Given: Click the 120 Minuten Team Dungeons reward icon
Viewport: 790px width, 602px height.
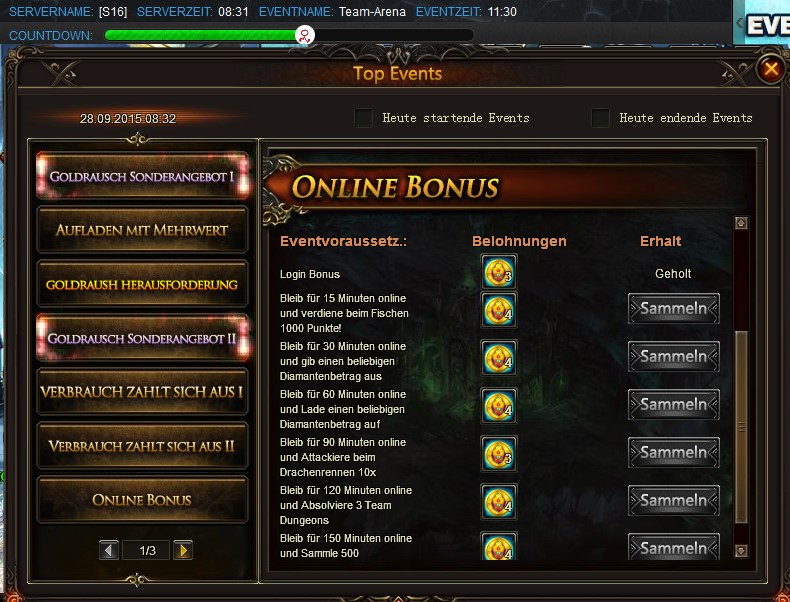Looking at the screenshot, I should 498,501.
